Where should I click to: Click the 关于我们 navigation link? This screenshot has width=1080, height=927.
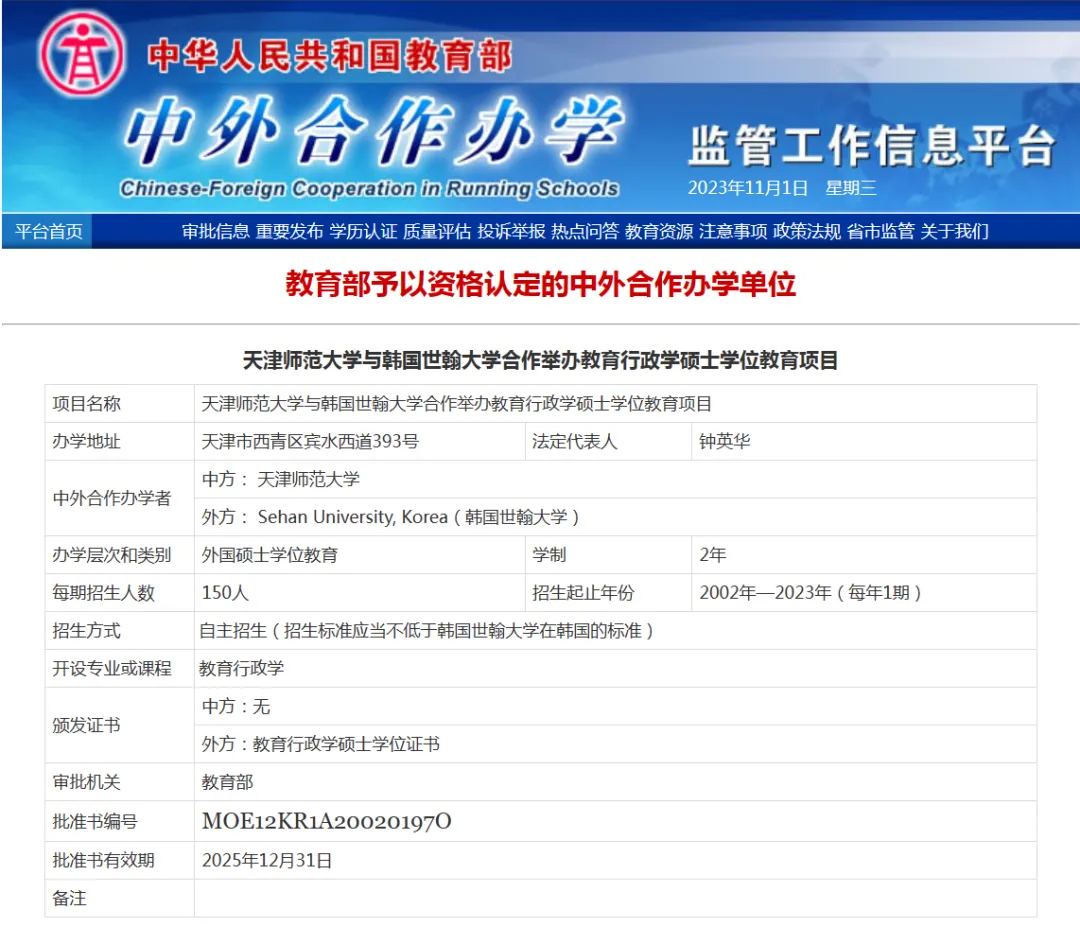point(955,231)
